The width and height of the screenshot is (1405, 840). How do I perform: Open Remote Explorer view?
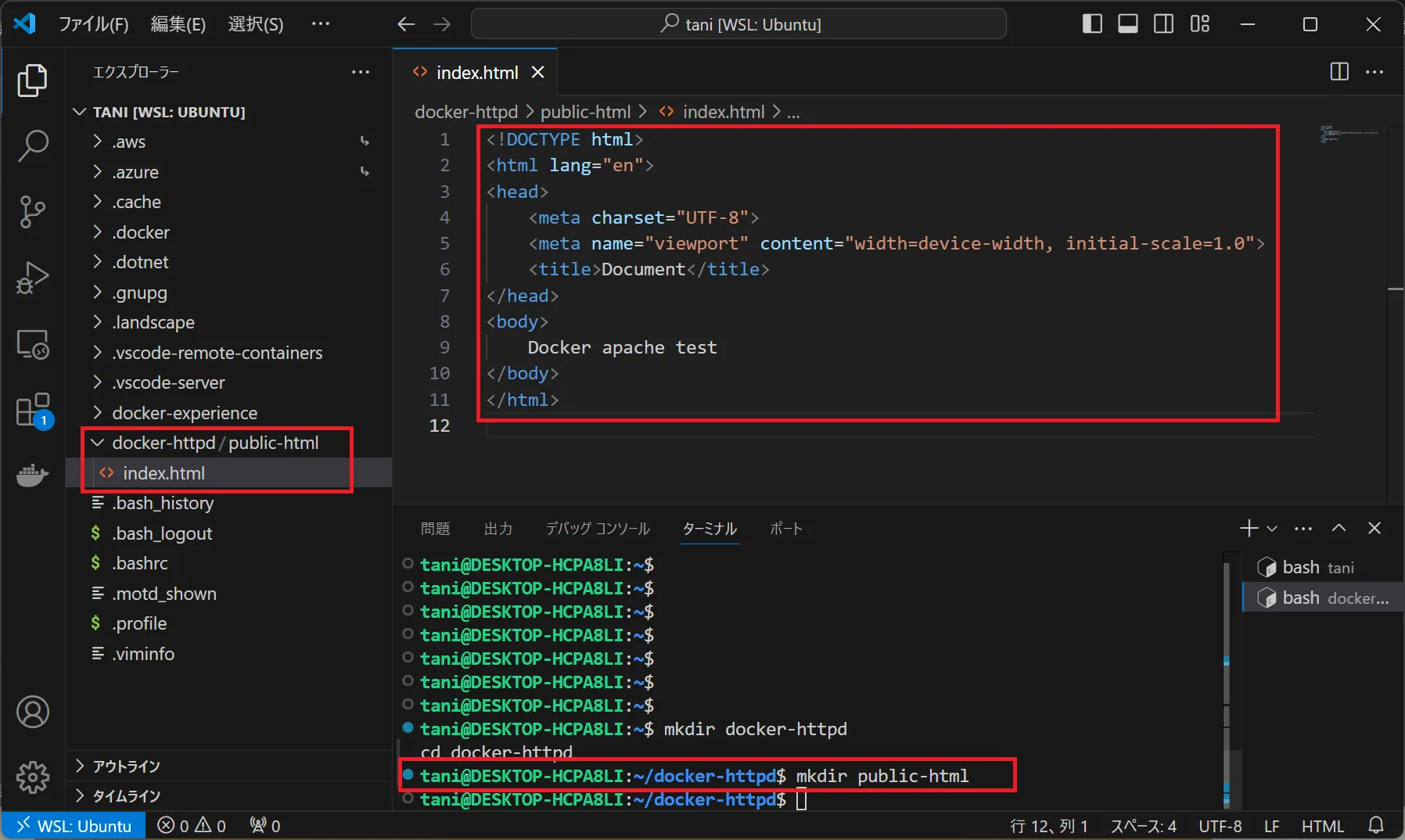[32, 344]
